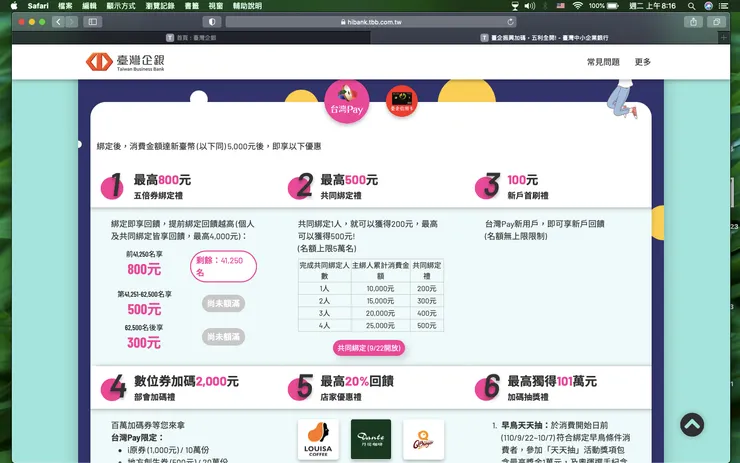Open the 輔助說明 menu

[x=247, y=6]
